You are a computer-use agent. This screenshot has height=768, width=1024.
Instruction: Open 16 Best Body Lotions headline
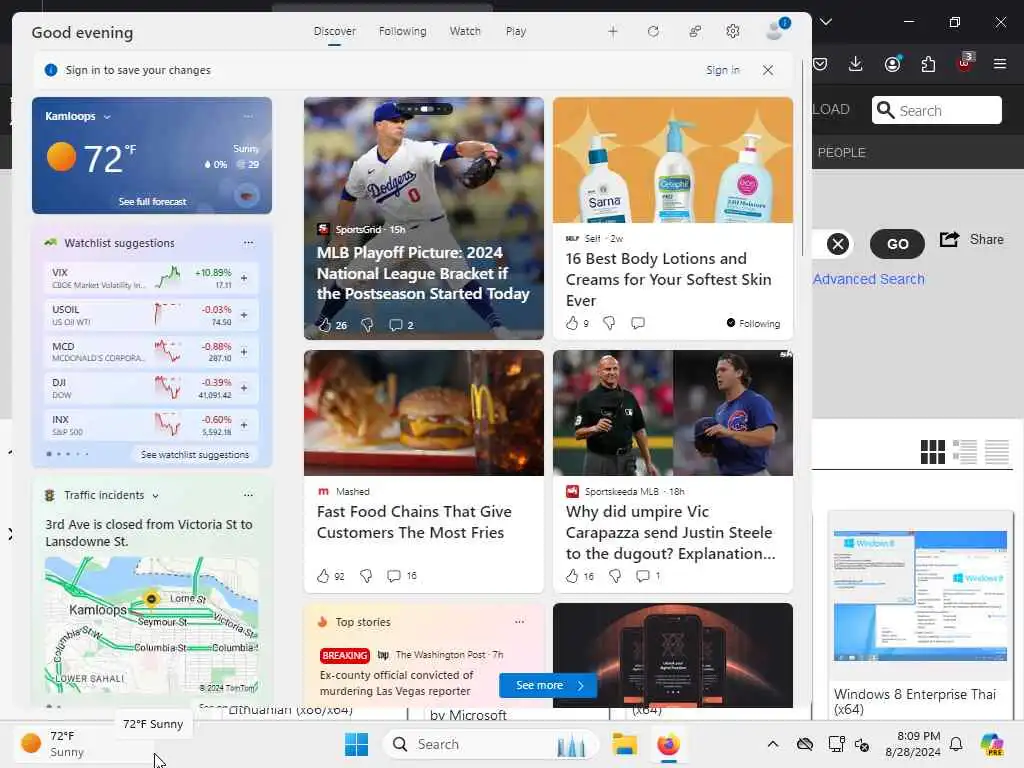(668, 280)
